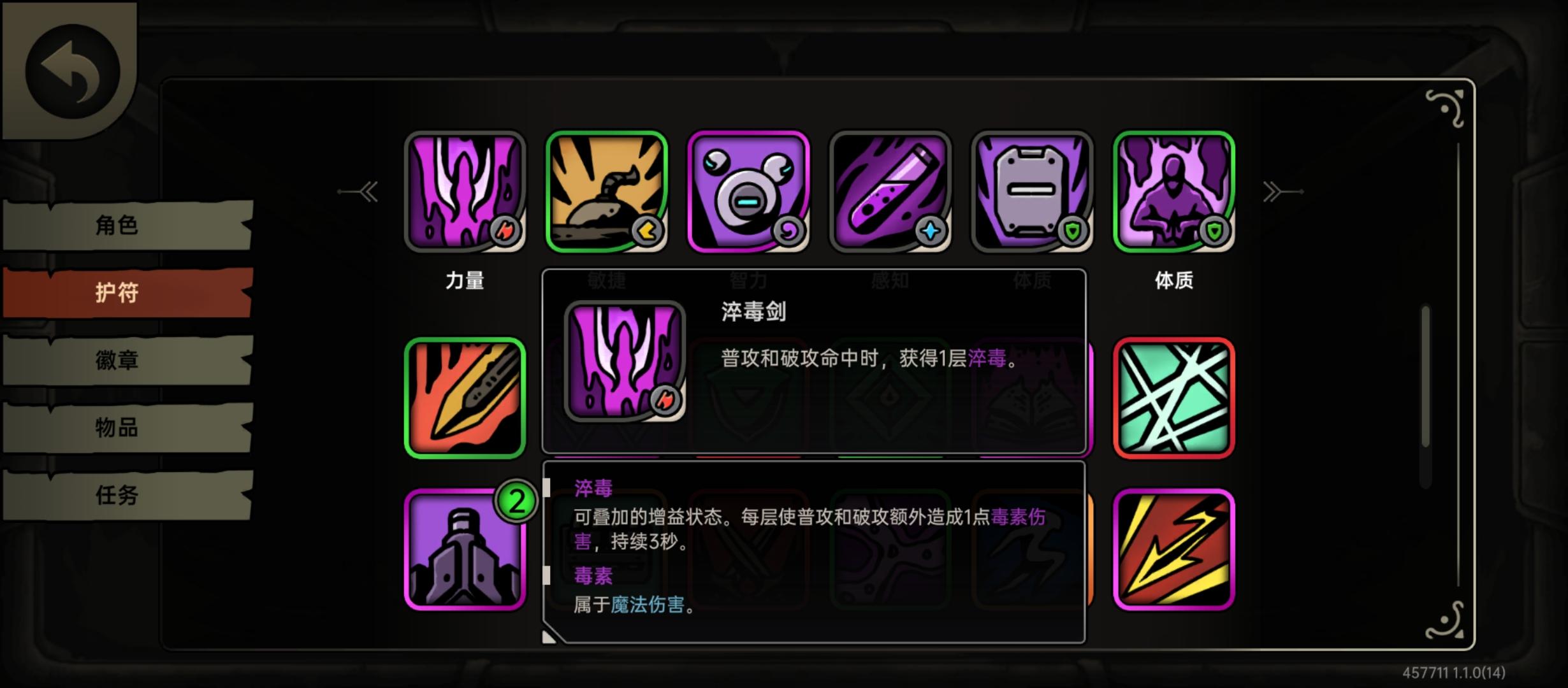Select the purple meditating figure amulet
The width and height of the screenshot is (1568, 688).
coord(1173,191)
